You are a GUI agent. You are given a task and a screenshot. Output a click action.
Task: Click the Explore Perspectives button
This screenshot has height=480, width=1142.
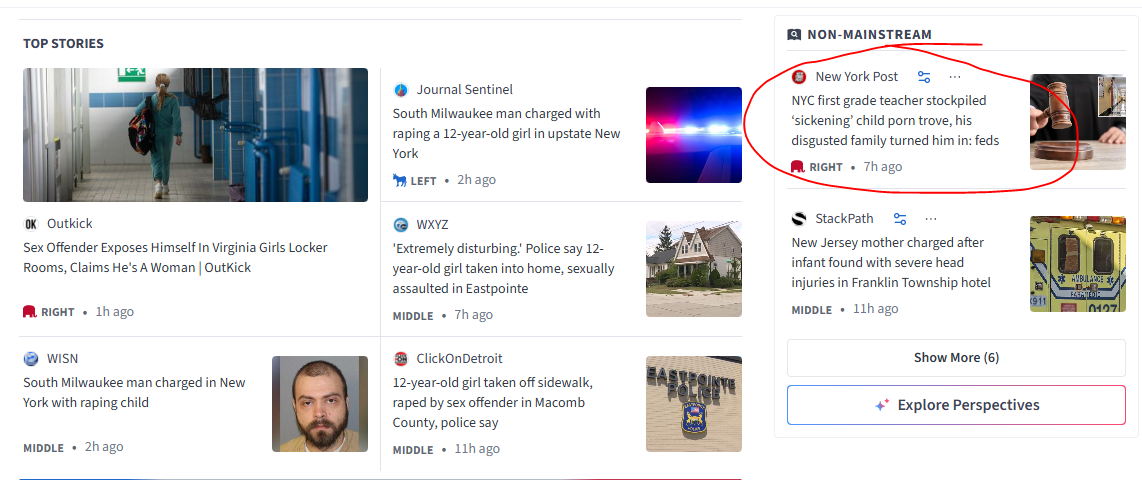coord(956,405)
